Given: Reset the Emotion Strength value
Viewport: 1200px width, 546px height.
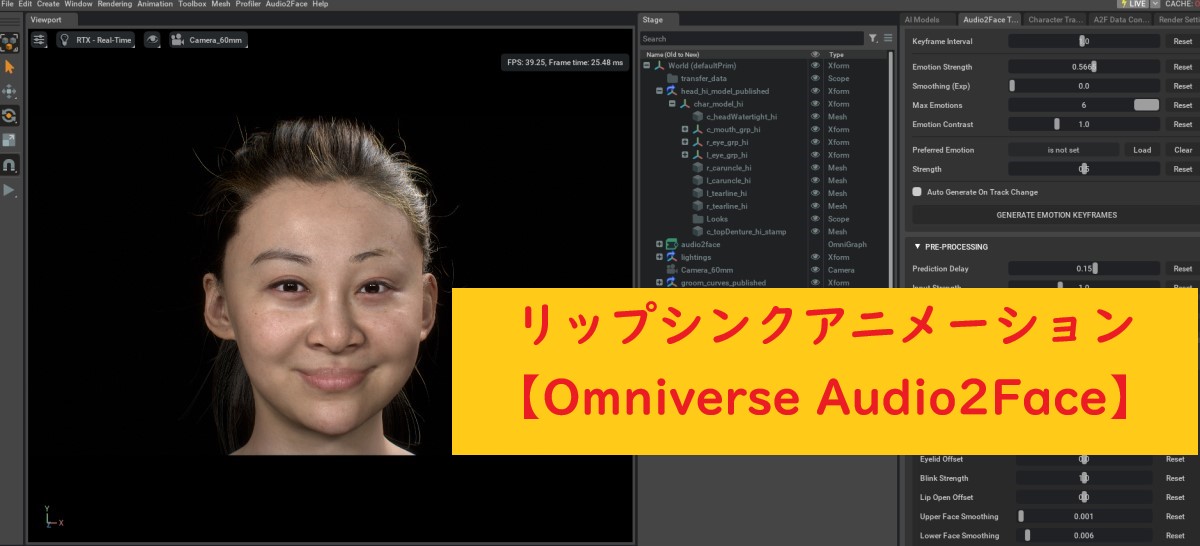Looking at the screenshot, I should point(1182,67).
